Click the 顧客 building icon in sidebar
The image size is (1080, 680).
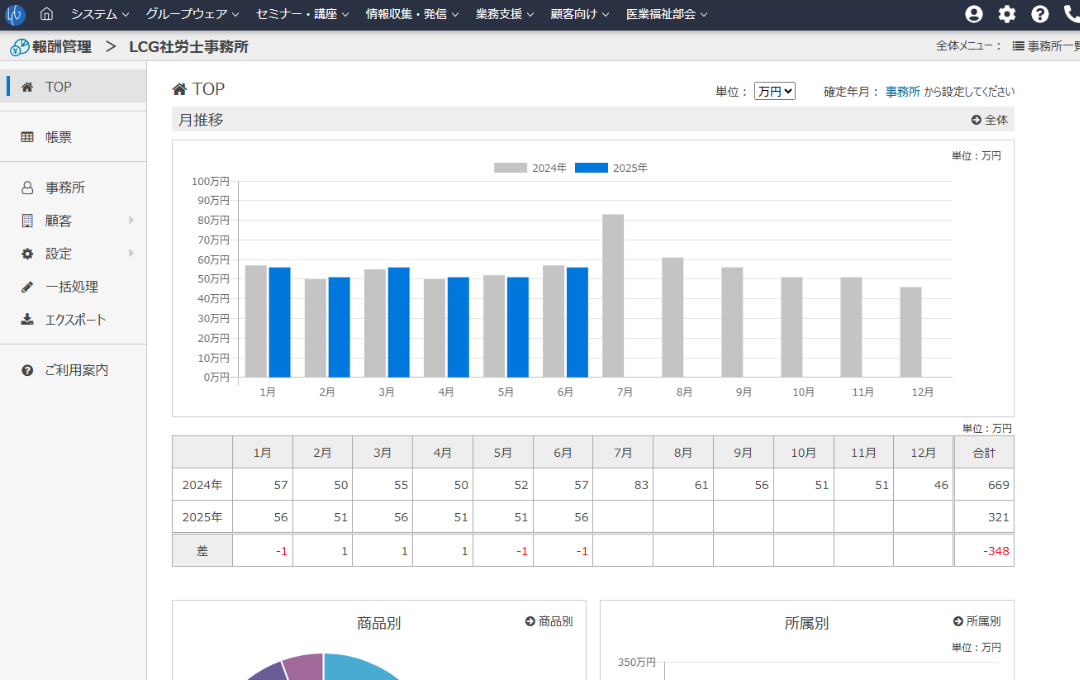[27, 220]
